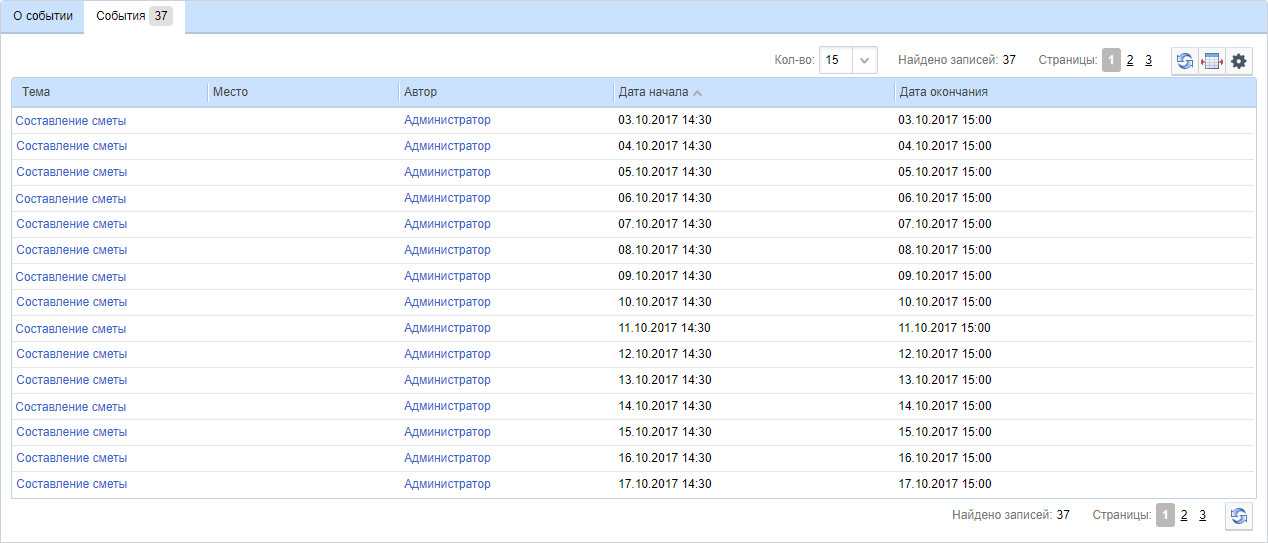This screenshot has width=1268, height=543.
Task: Click Администратор author in 17.10.2017 row
Action: tap(447, 484)
